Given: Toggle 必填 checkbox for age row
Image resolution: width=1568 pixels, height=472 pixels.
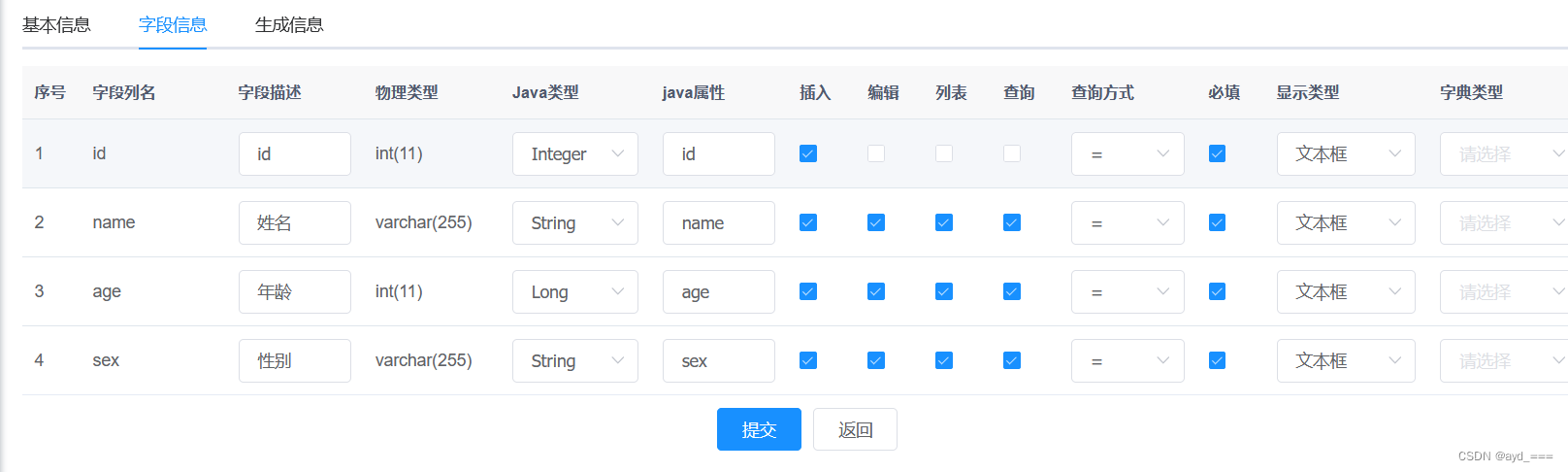Looking at the screenshot, I should 1217,291.
